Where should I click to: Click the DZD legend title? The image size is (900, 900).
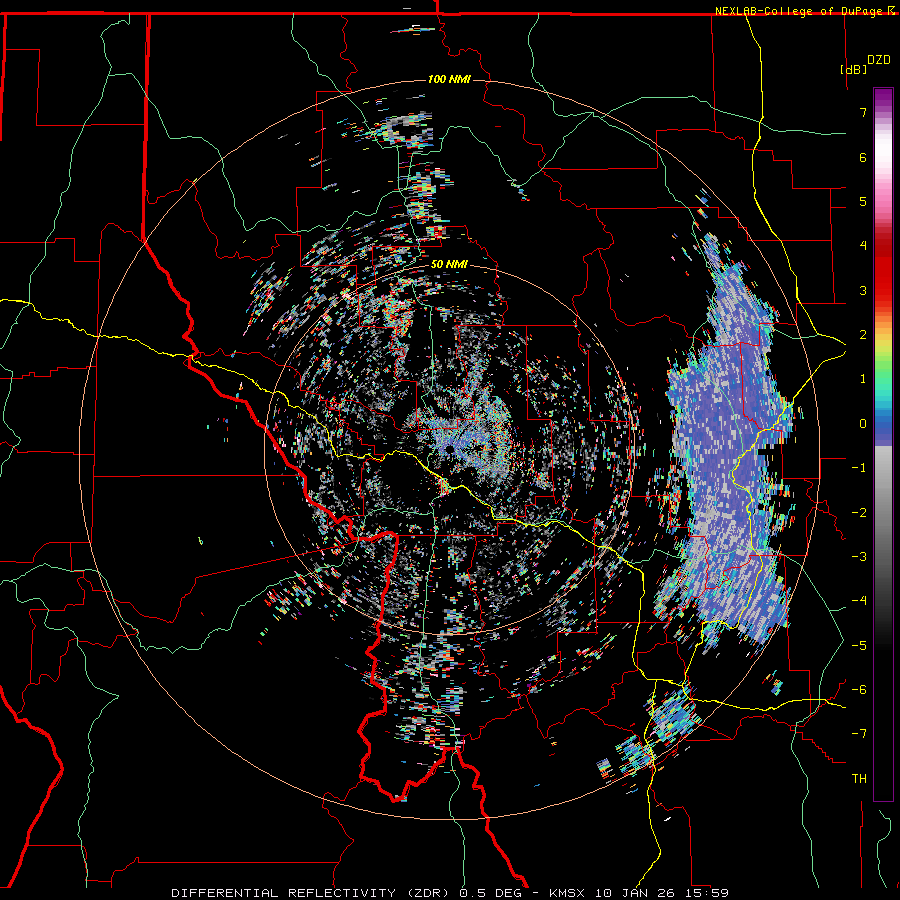pos(879,59)
